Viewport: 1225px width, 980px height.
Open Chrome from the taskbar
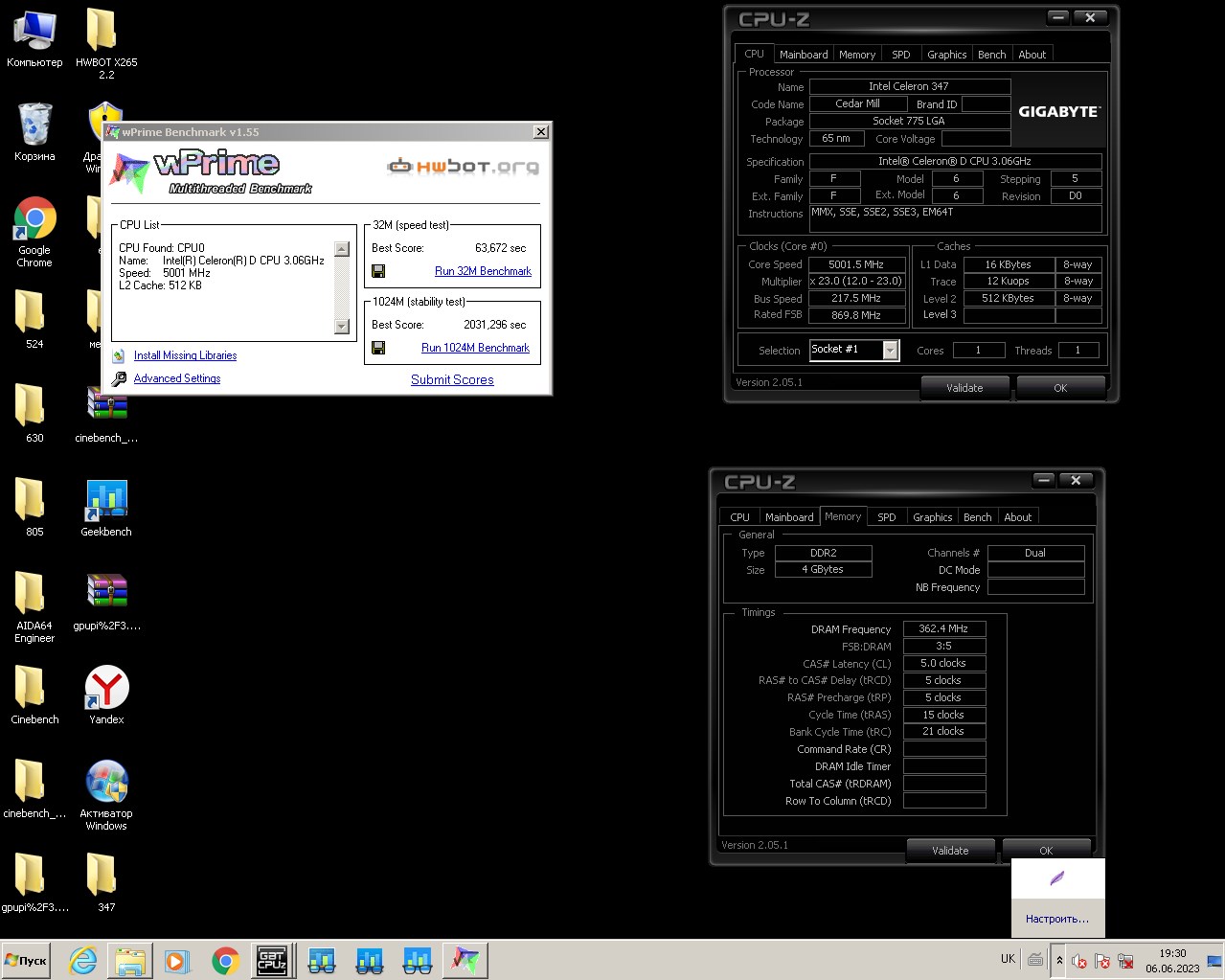(225, 961)
